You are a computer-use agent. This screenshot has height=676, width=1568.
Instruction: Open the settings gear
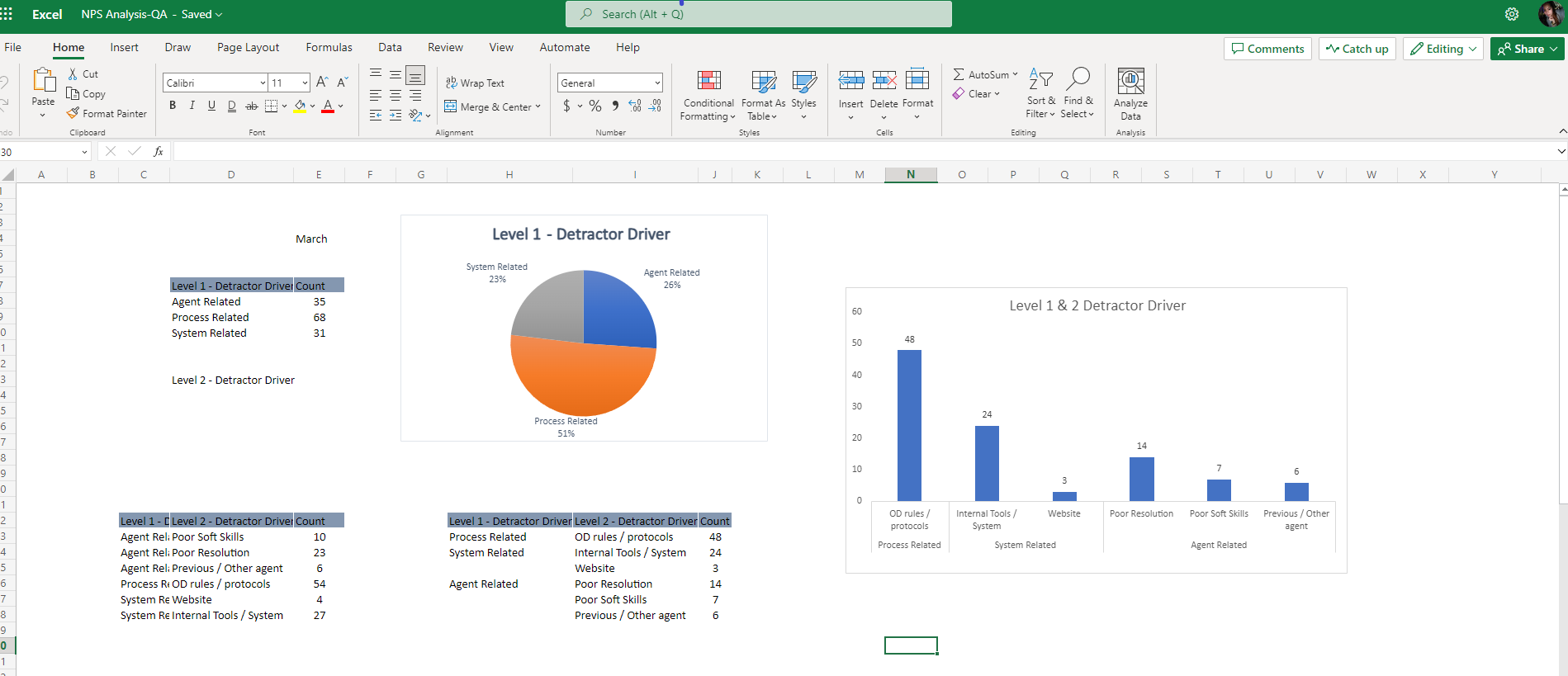tap(1512, 14)
